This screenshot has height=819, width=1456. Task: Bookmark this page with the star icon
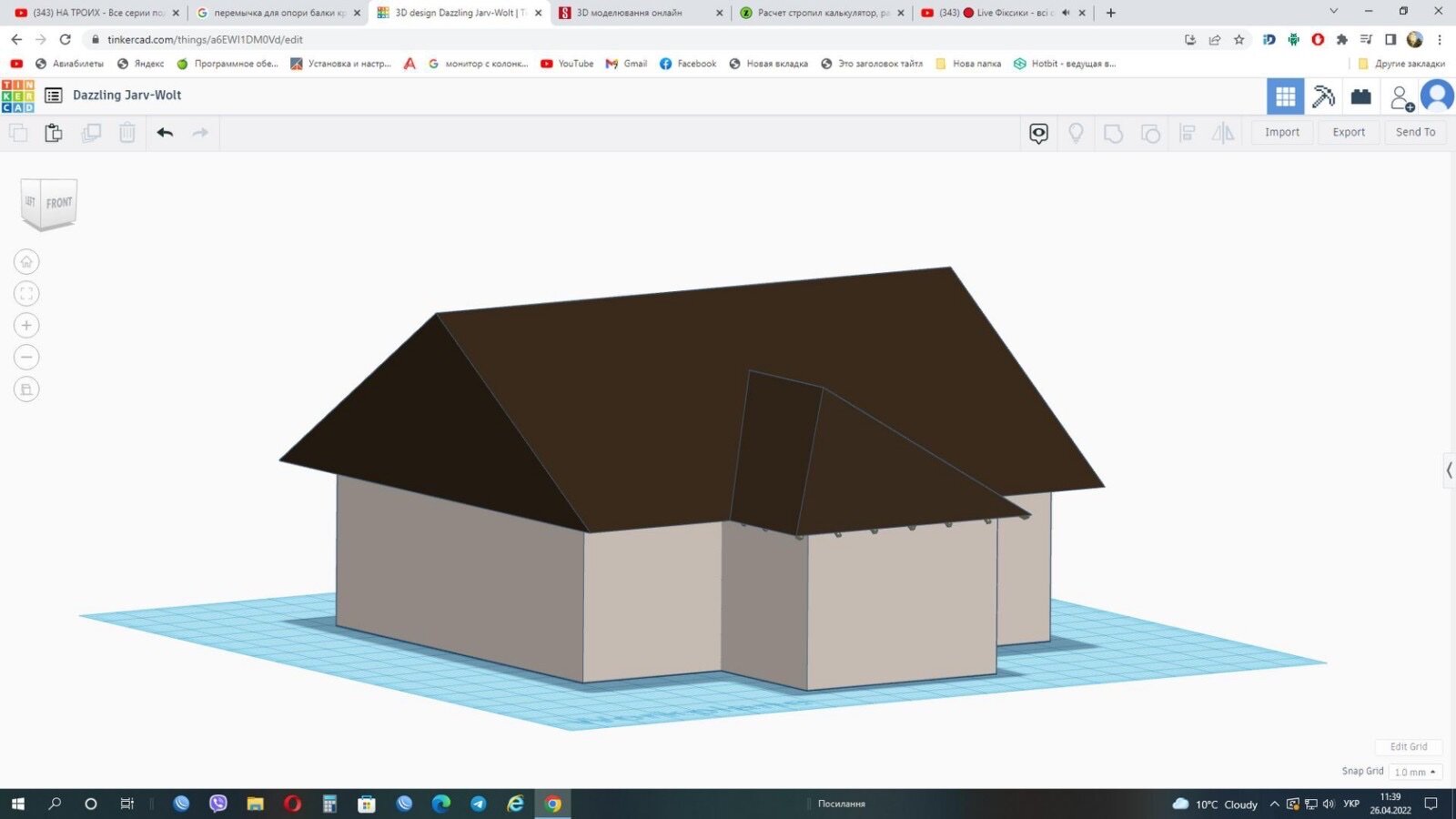click(x=1239, y=39)
